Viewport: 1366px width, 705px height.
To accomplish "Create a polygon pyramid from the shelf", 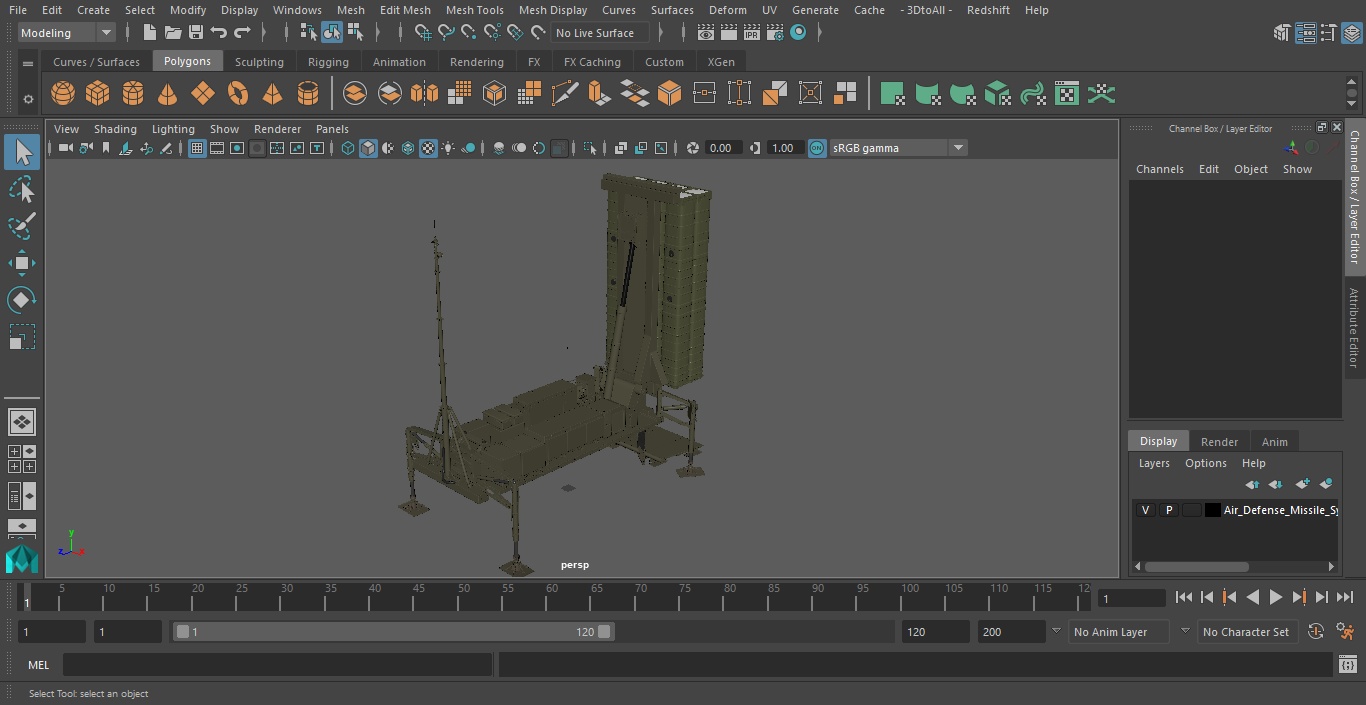I will (272, 94).
